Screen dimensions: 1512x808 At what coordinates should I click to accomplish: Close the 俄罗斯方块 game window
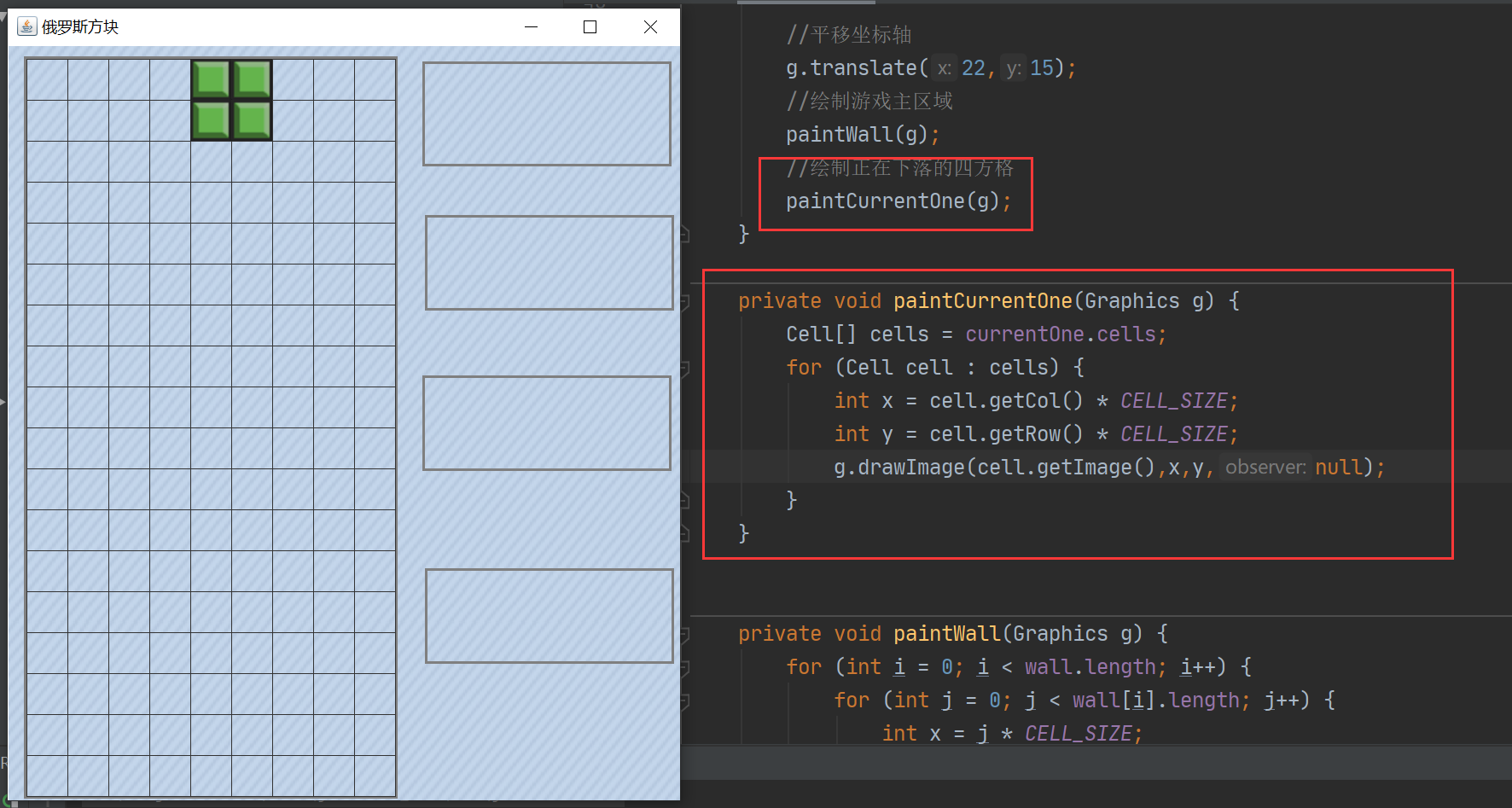tap(650, 26)
